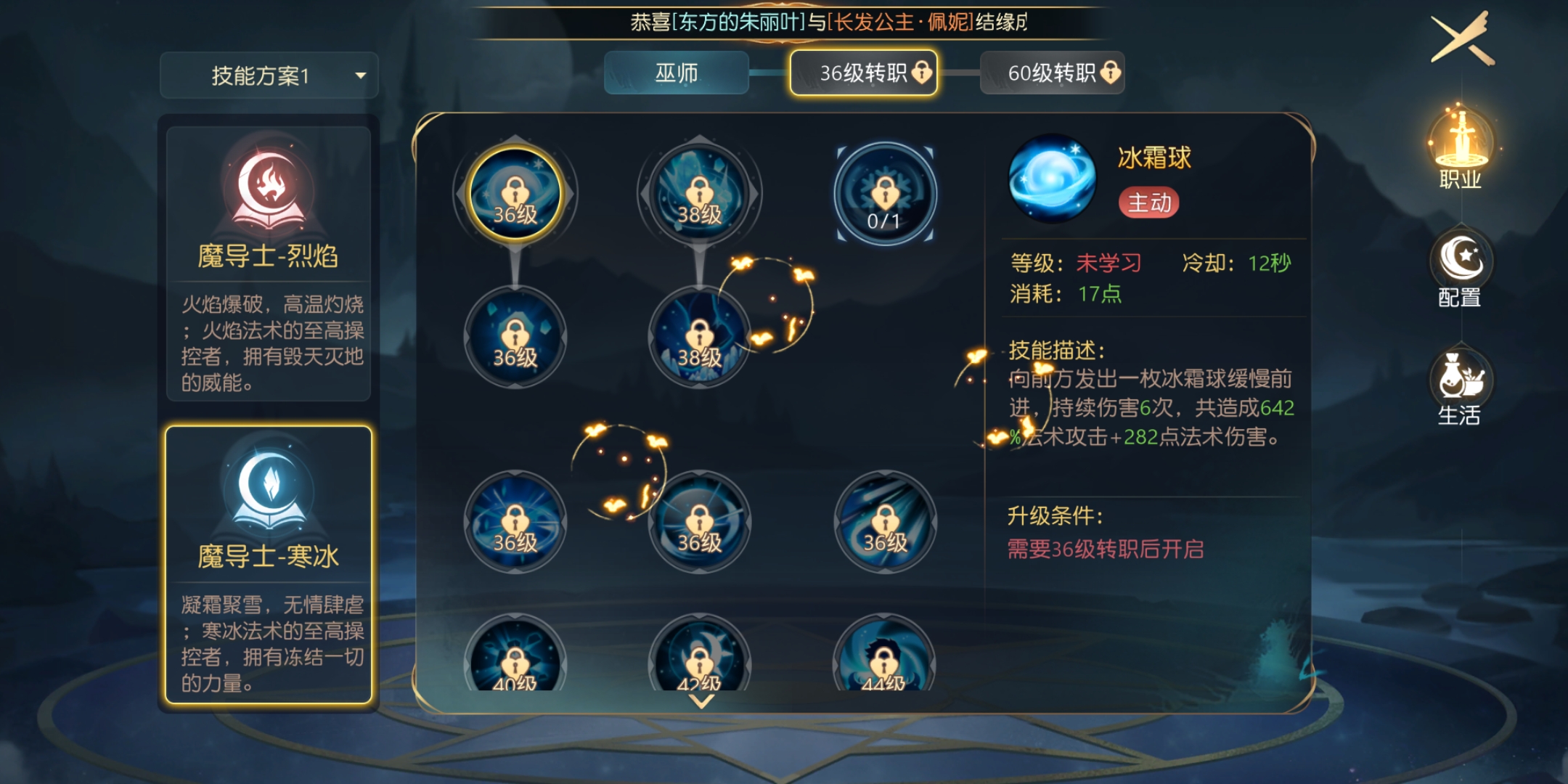
Task: Expand skill list with bottom chevron arrow
Action: [x=701, y=701]
